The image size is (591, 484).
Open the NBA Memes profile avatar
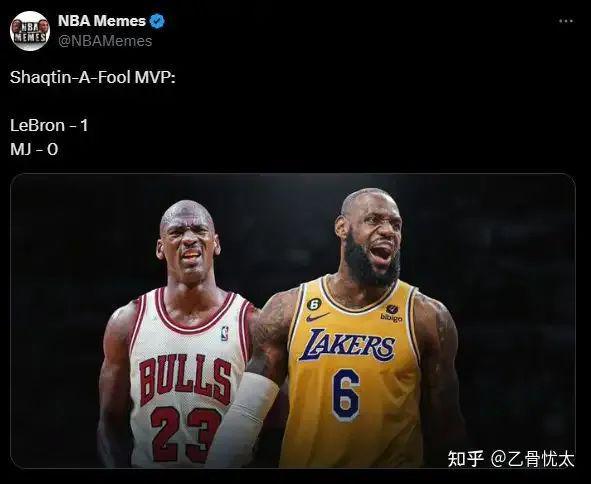(x=30, y=31)
